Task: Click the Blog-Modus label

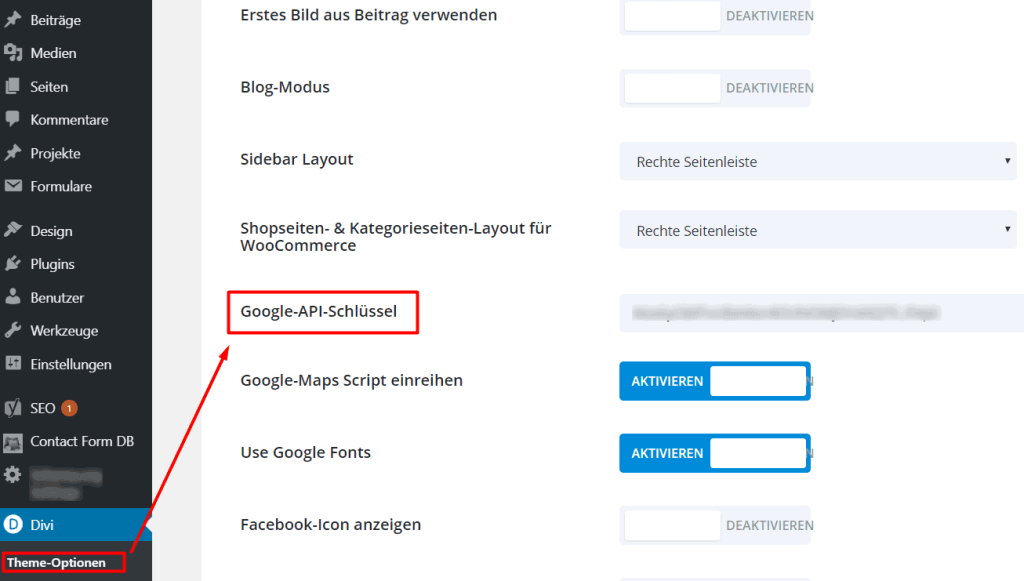Action: (x=285, y=87)
